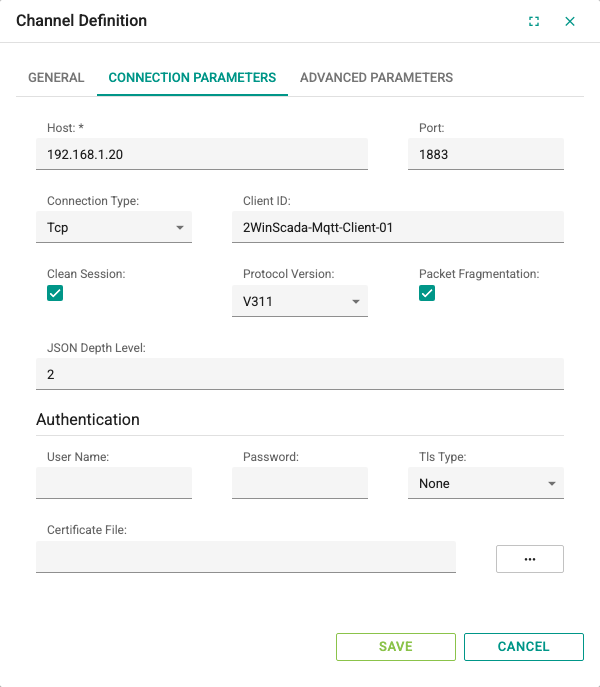Switch to the General tab
Image resolution: width=600 pixels, height=687 pixels.
pos(56,78)
